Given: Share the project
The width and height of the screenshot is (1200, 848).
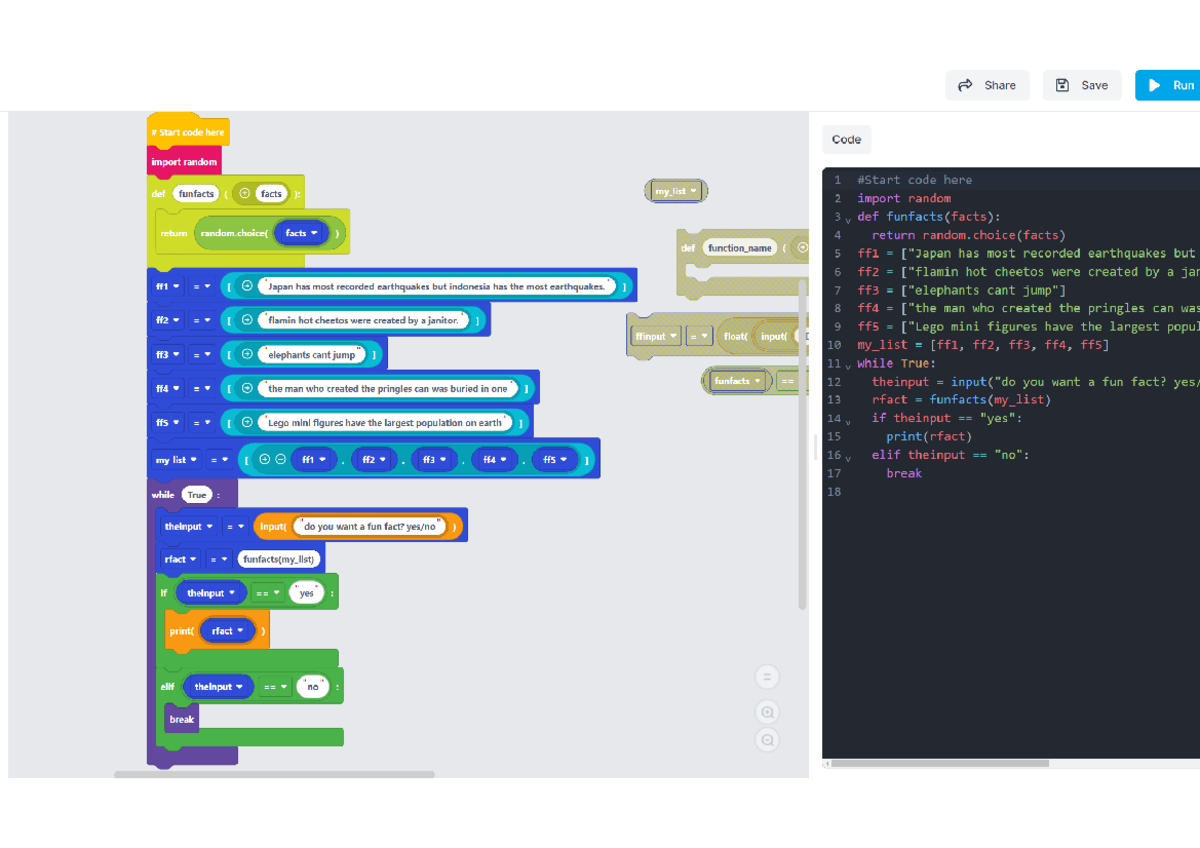Looking at the screenshot, I should coord(986,85).
